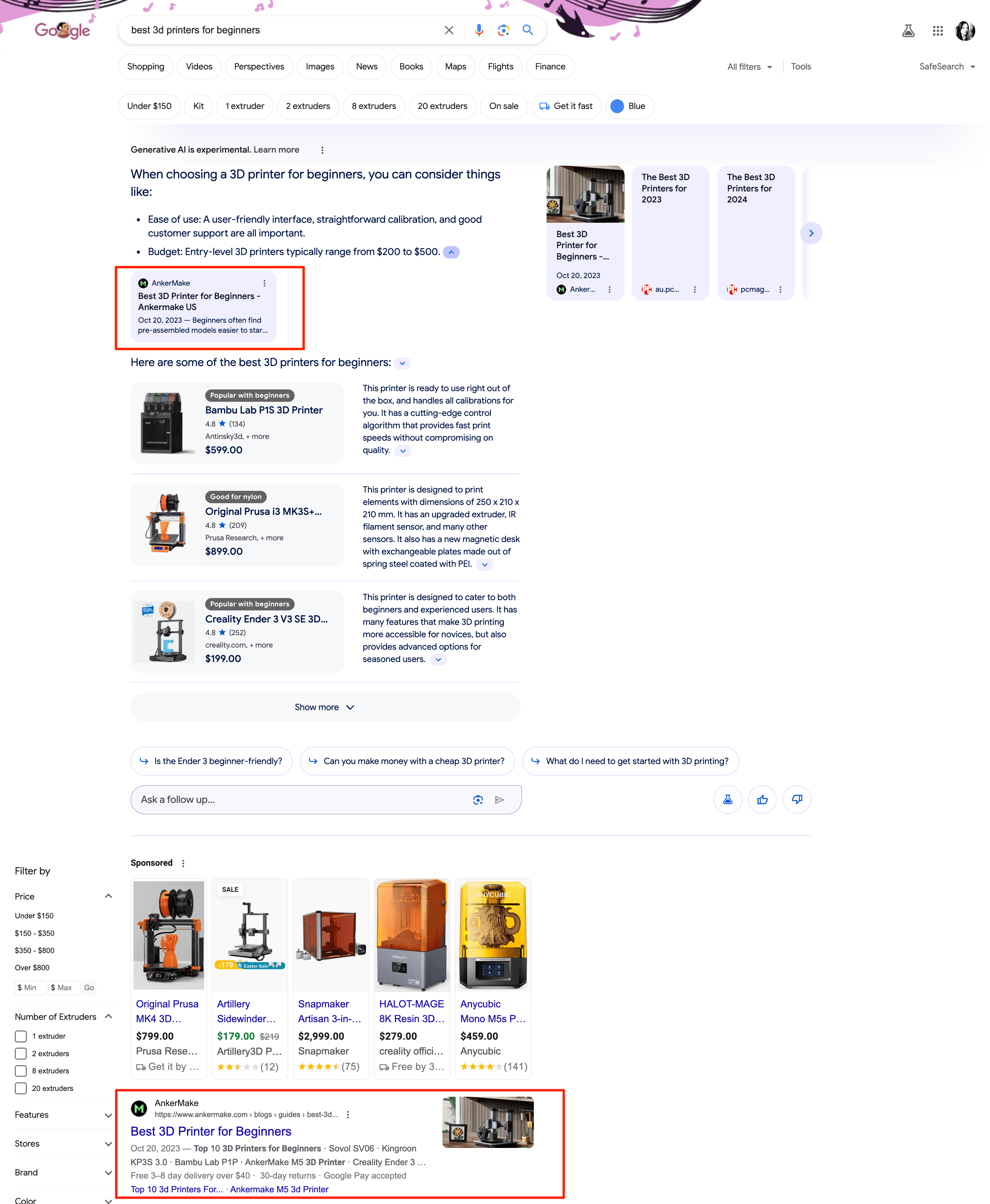The width and height of the screenshot is (990, 1204).
Task: Collapse the Price filter section
Action: coord(108,896)
